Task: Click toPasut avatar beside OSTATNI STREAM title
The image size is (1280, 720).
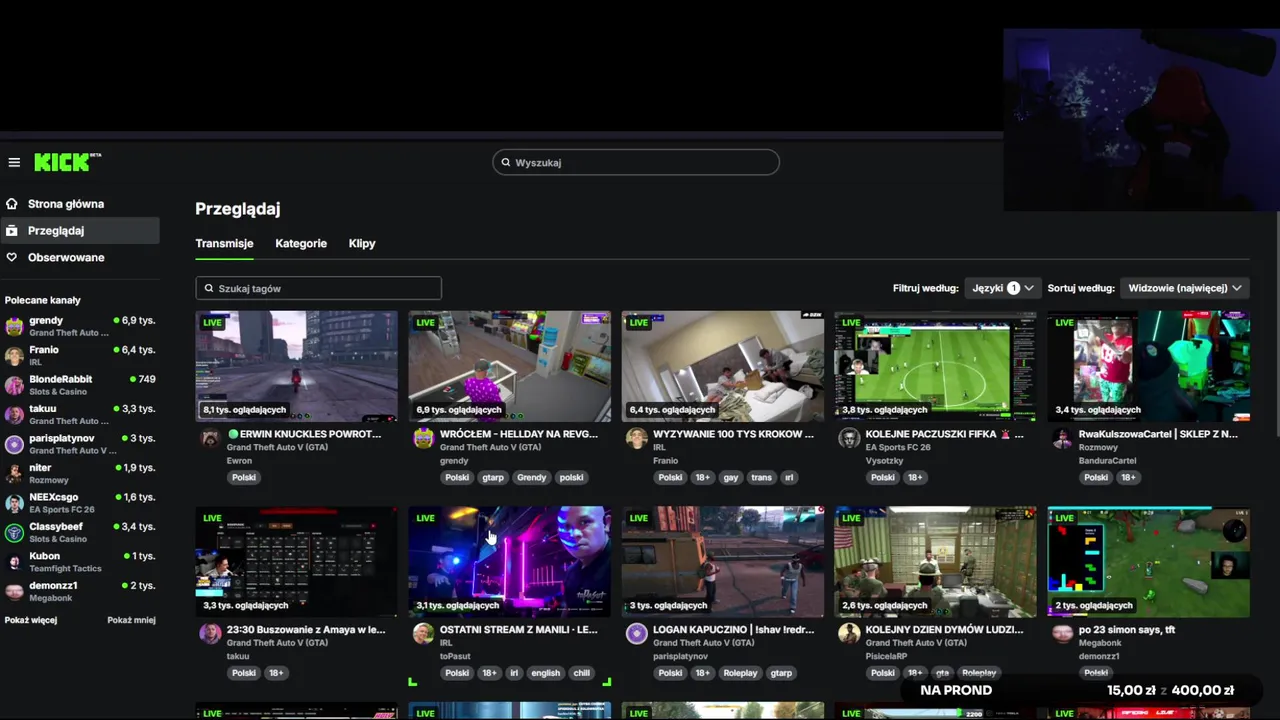Action: pos(424,634)
